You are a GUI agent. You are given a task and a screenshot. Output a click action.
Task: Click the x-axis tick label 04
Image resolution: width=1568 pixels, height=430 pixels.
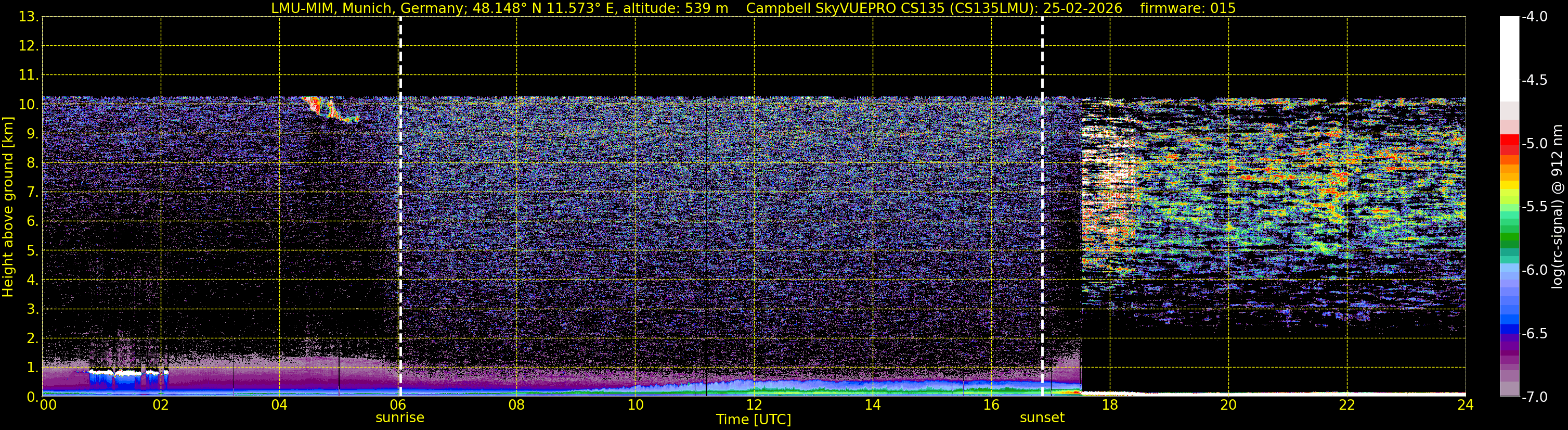279,405
